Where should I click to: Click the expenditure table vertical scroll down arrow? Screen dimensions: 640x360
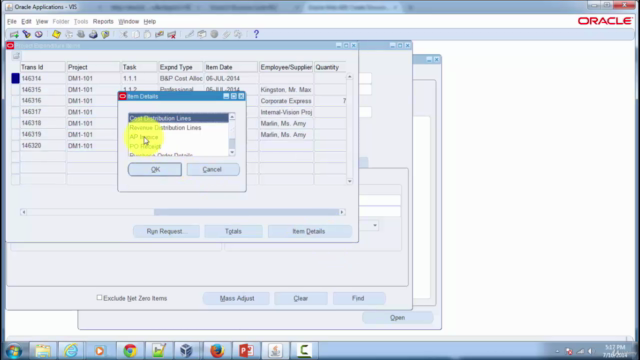tap(350, 181)
